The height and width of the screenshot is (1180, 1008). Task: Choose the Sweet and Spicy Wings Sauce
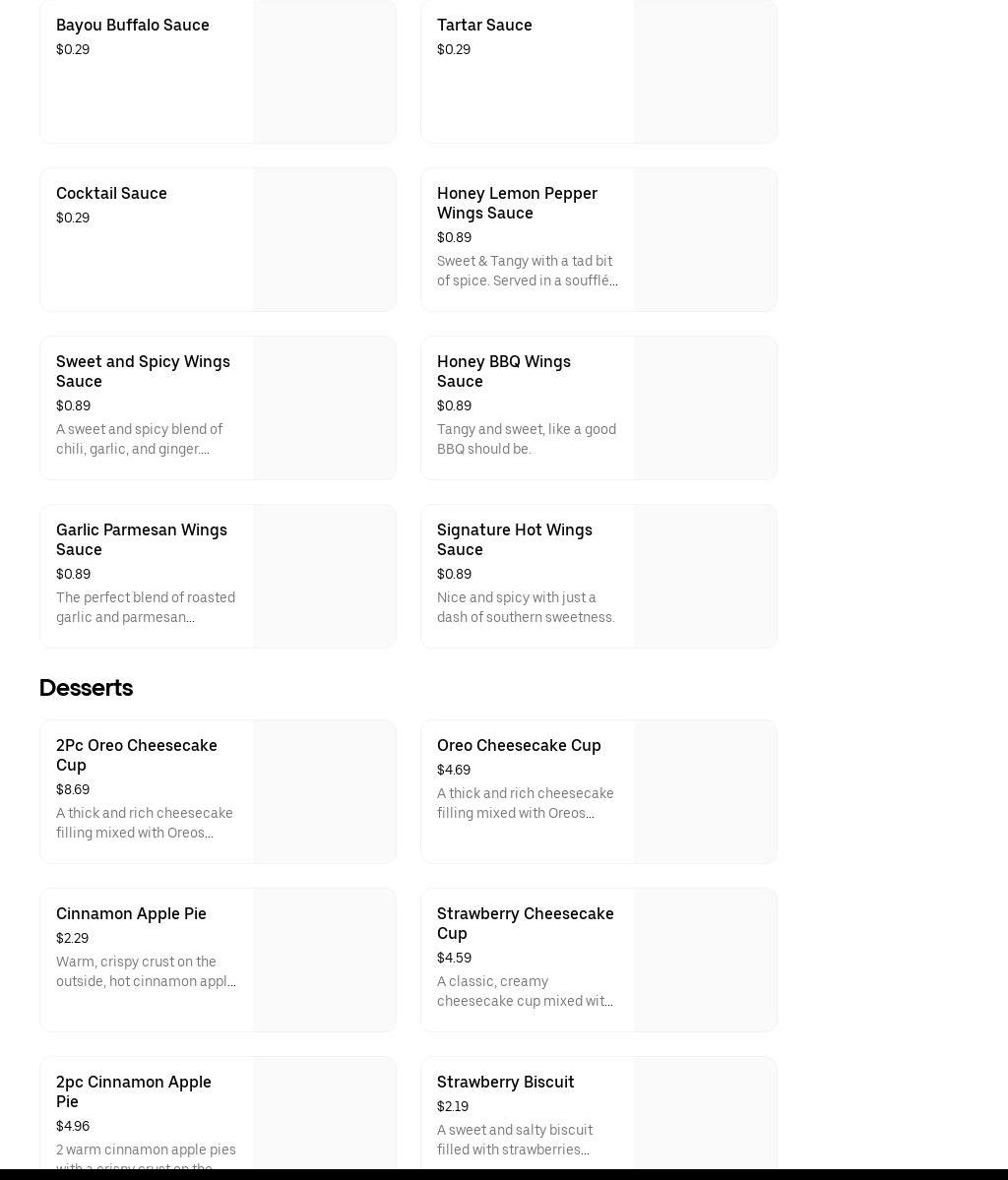[x=143, y=371]
